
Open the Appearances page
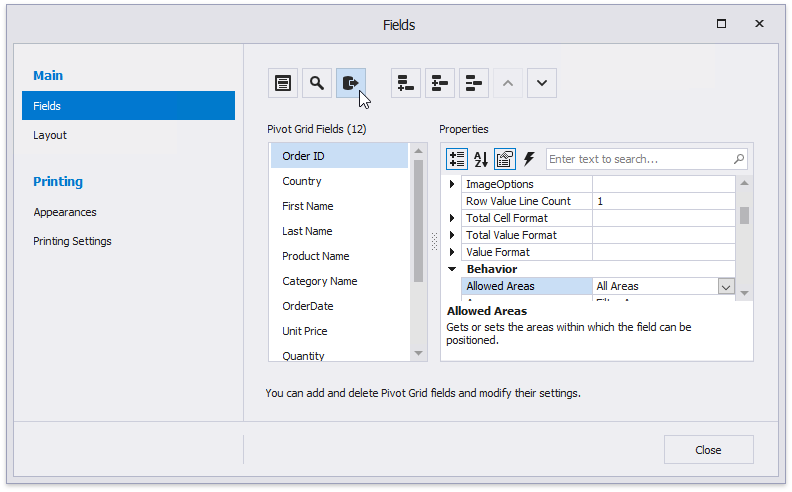(65, 212)
